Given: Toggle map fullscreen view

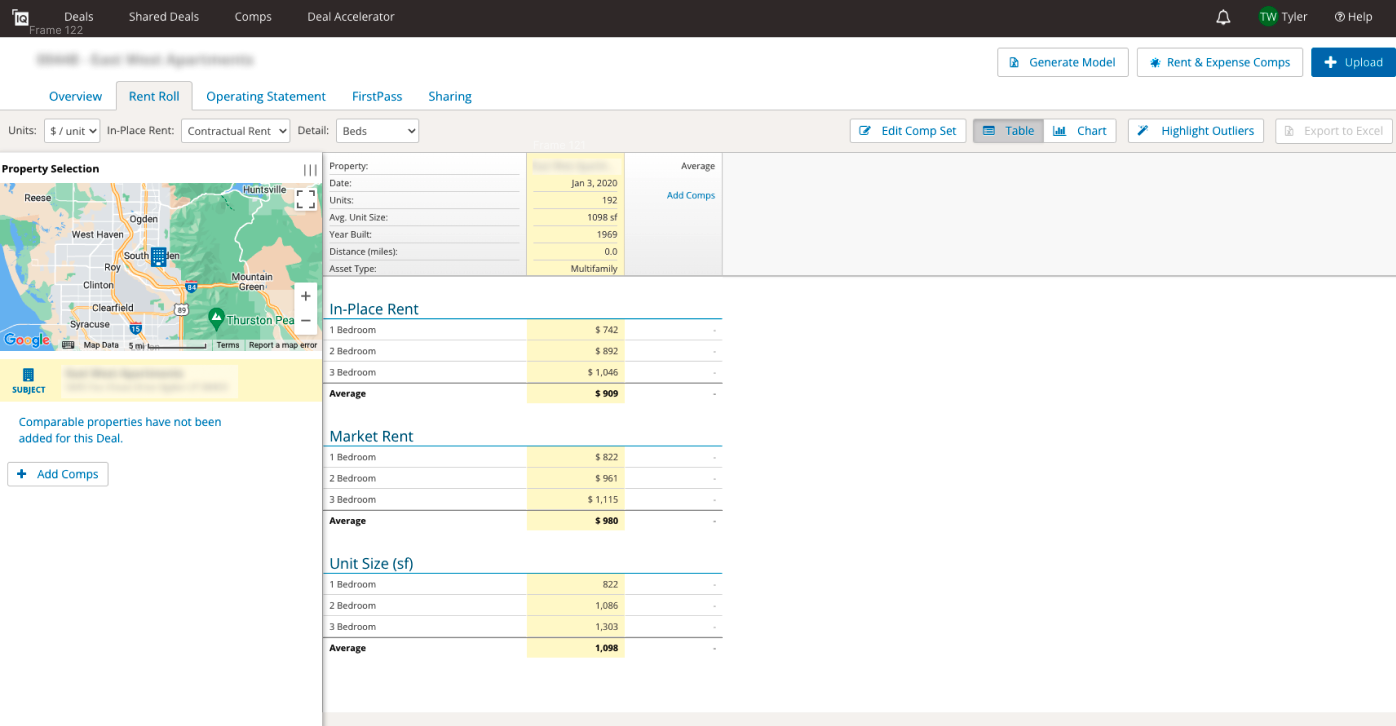Looking at the screenshot, I should pyautogui.click(x=306, y=199).
